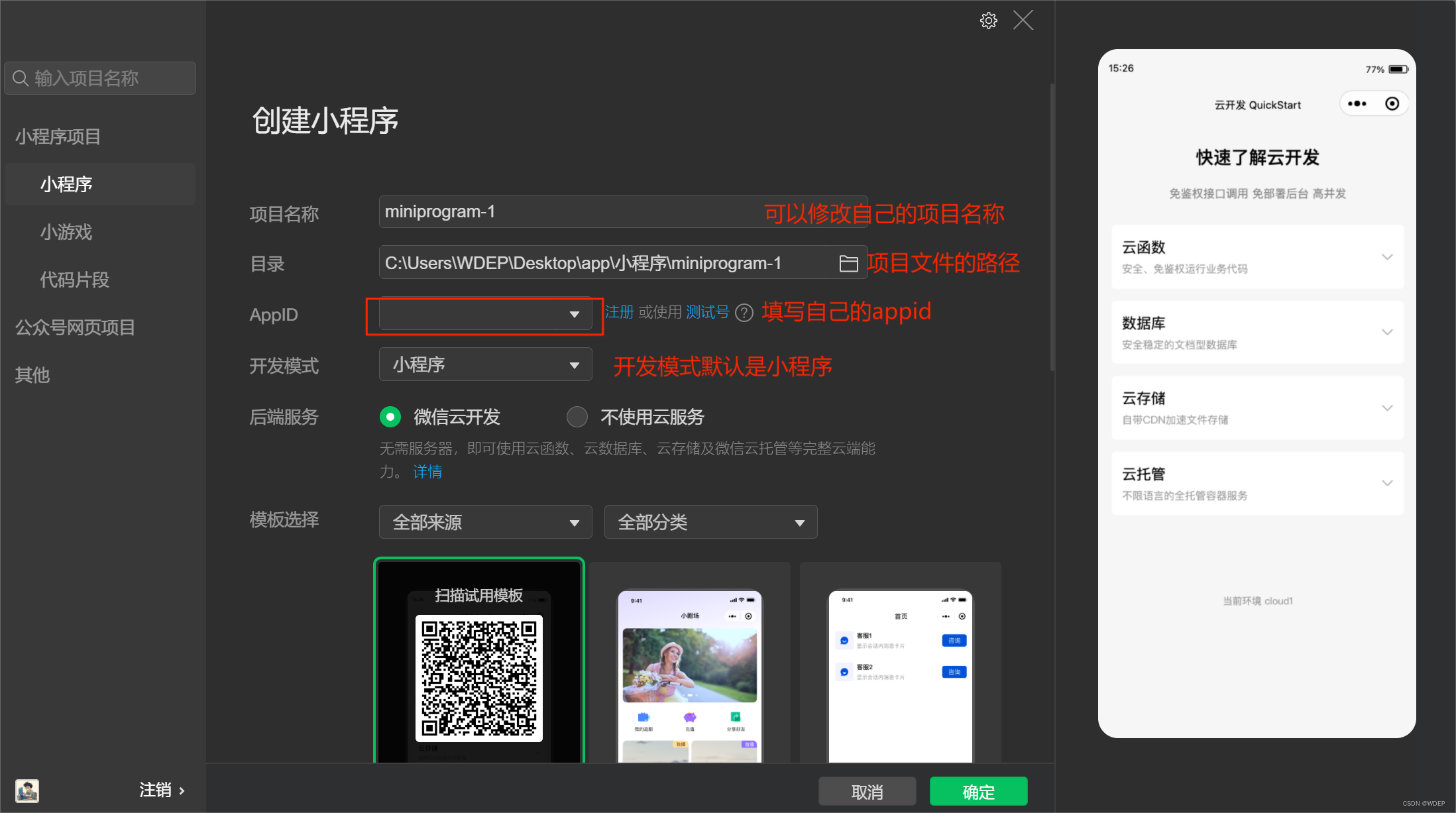The image size is (1456, 813).
Task: Tap the three-dot menu in phone preview
Action: (x=1357, y=104)
